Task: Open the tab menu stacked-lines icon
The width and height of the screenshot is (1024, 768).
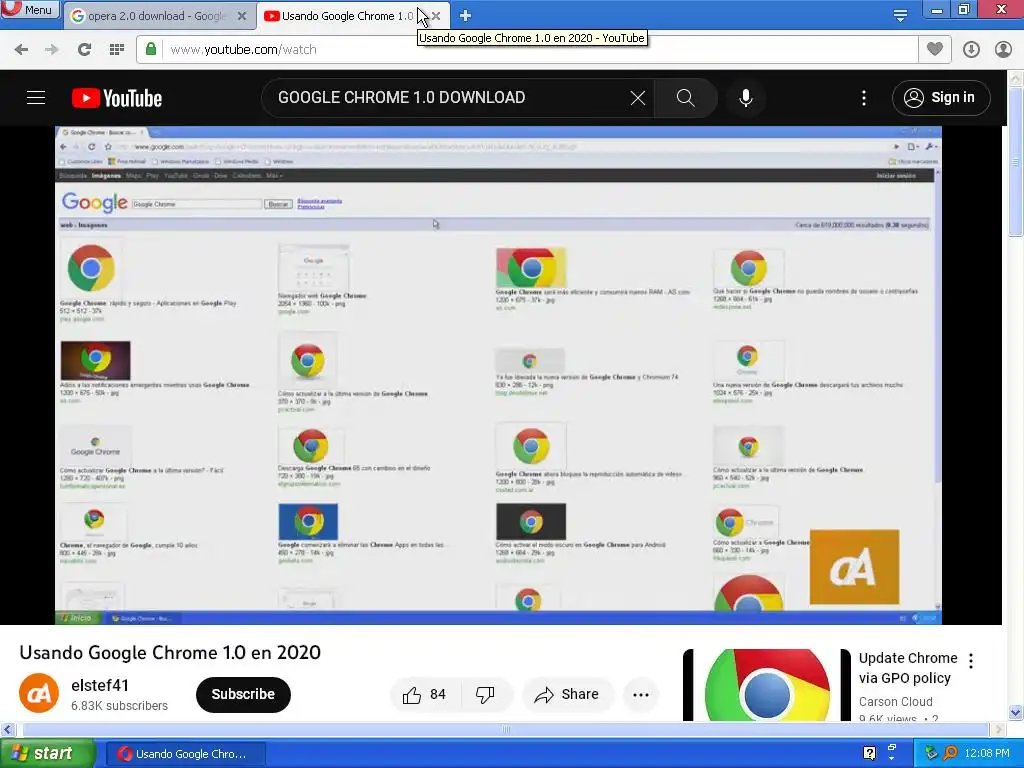Action: pos(900,15)
